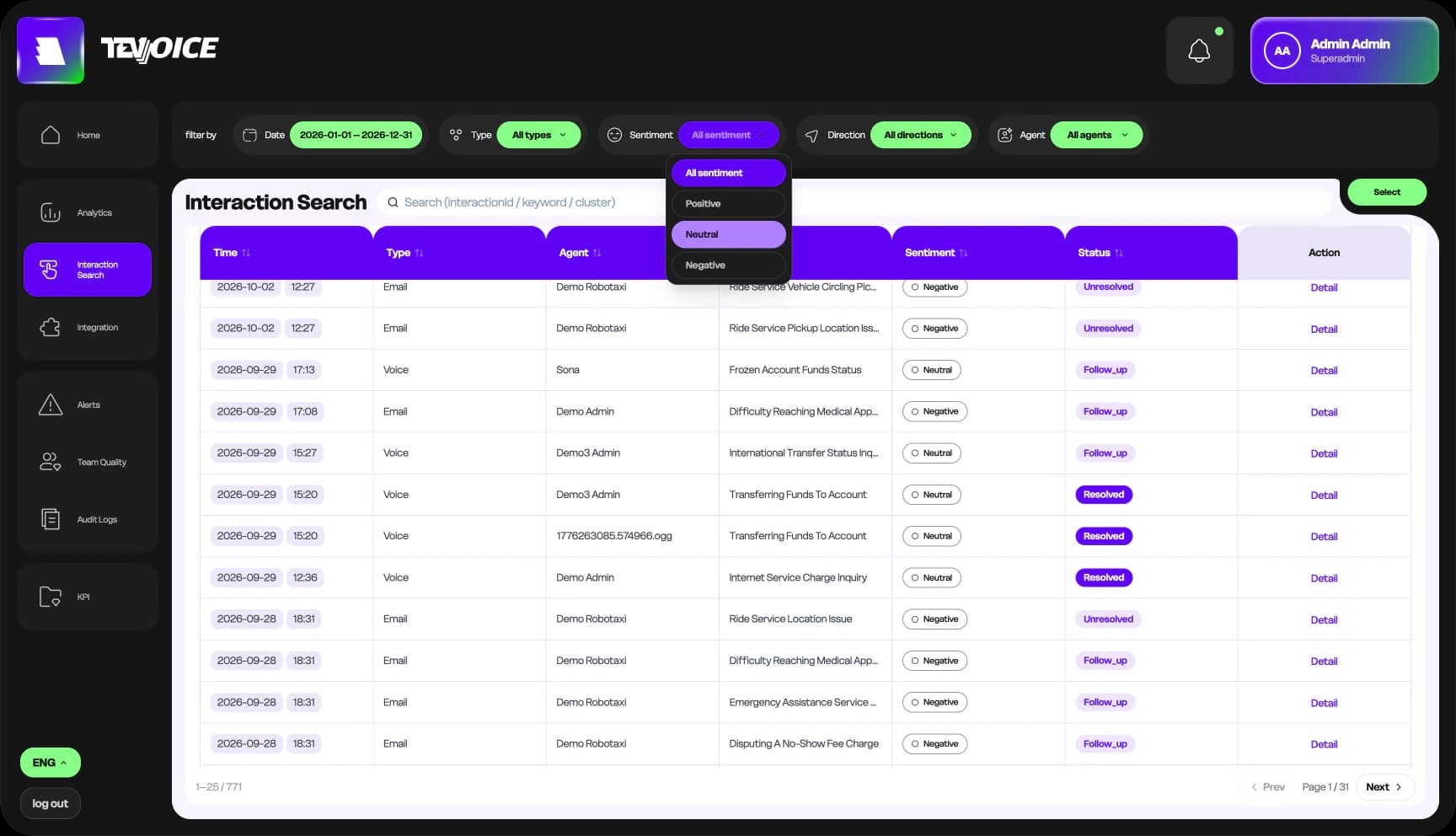Sort by Time column arrows

pyautogui.click(x=246, y=253)
